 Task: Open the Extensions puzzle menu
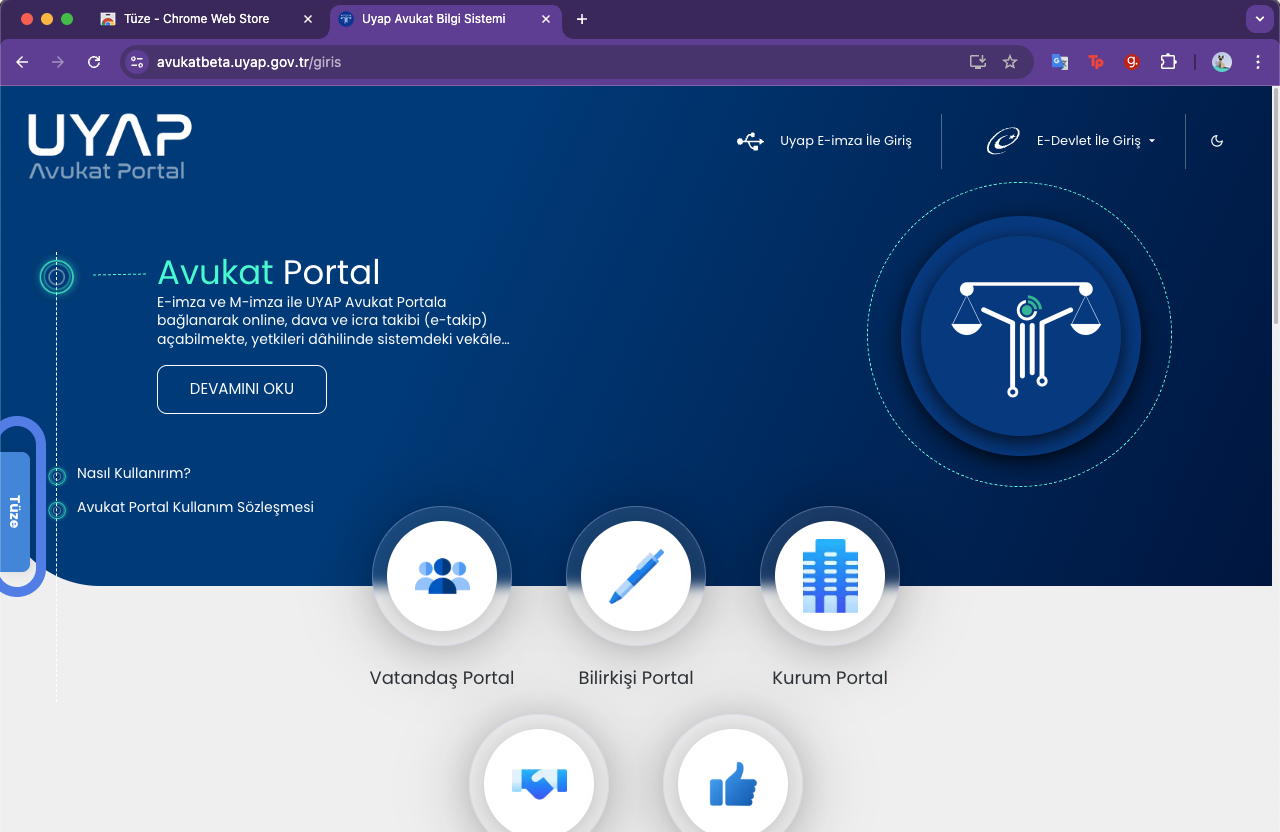coord(1168,62)
